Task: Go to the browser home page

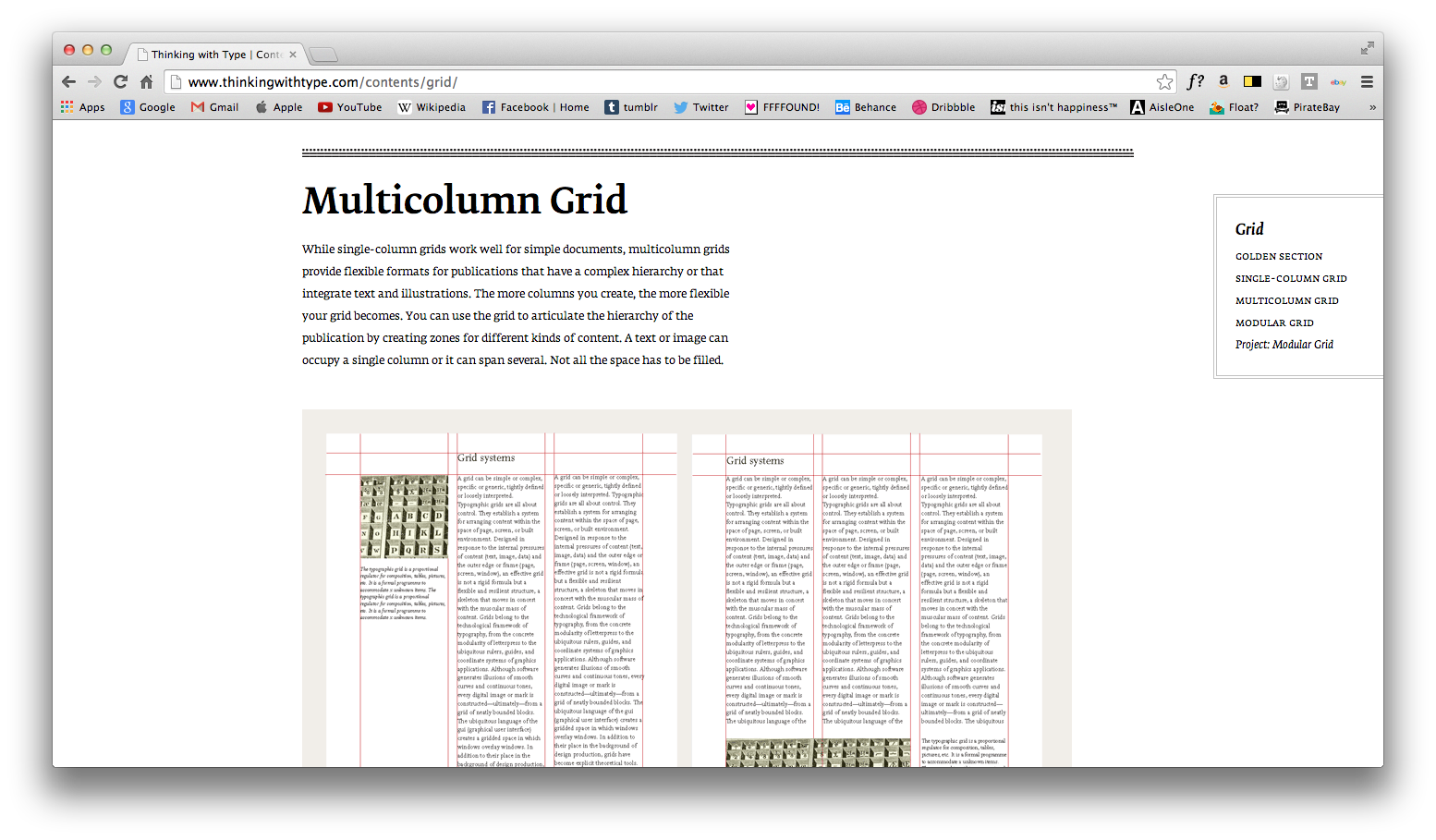Action: (x=146, y=82)
